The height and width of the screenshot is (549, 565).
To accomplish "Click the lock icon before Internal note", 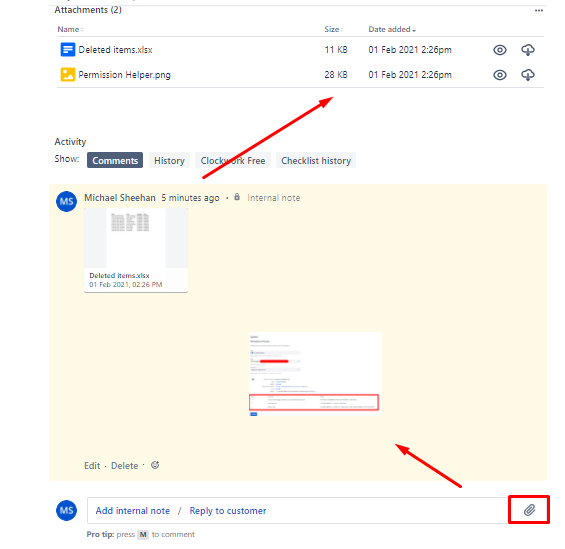I will click(x=237, y=197).
